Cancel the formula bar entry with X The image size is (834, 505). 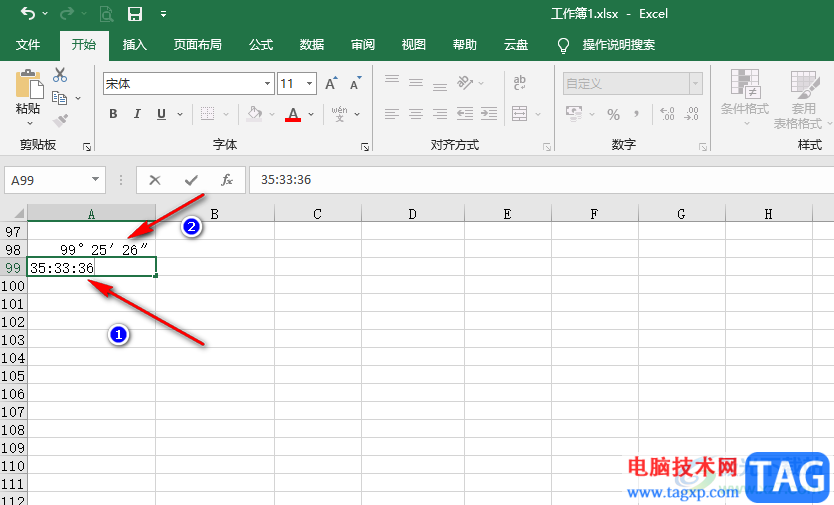pos(155,180)
